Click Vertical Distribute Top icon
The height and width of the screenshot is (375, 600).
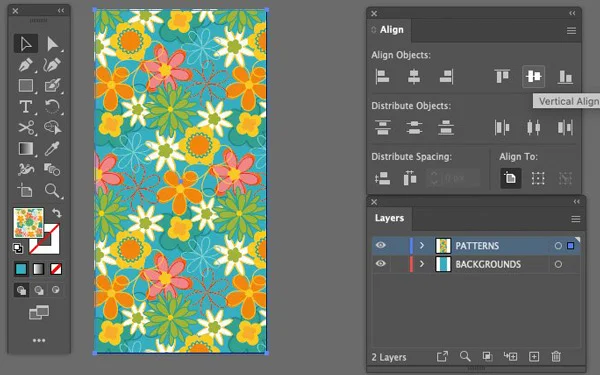coord(383,127)
